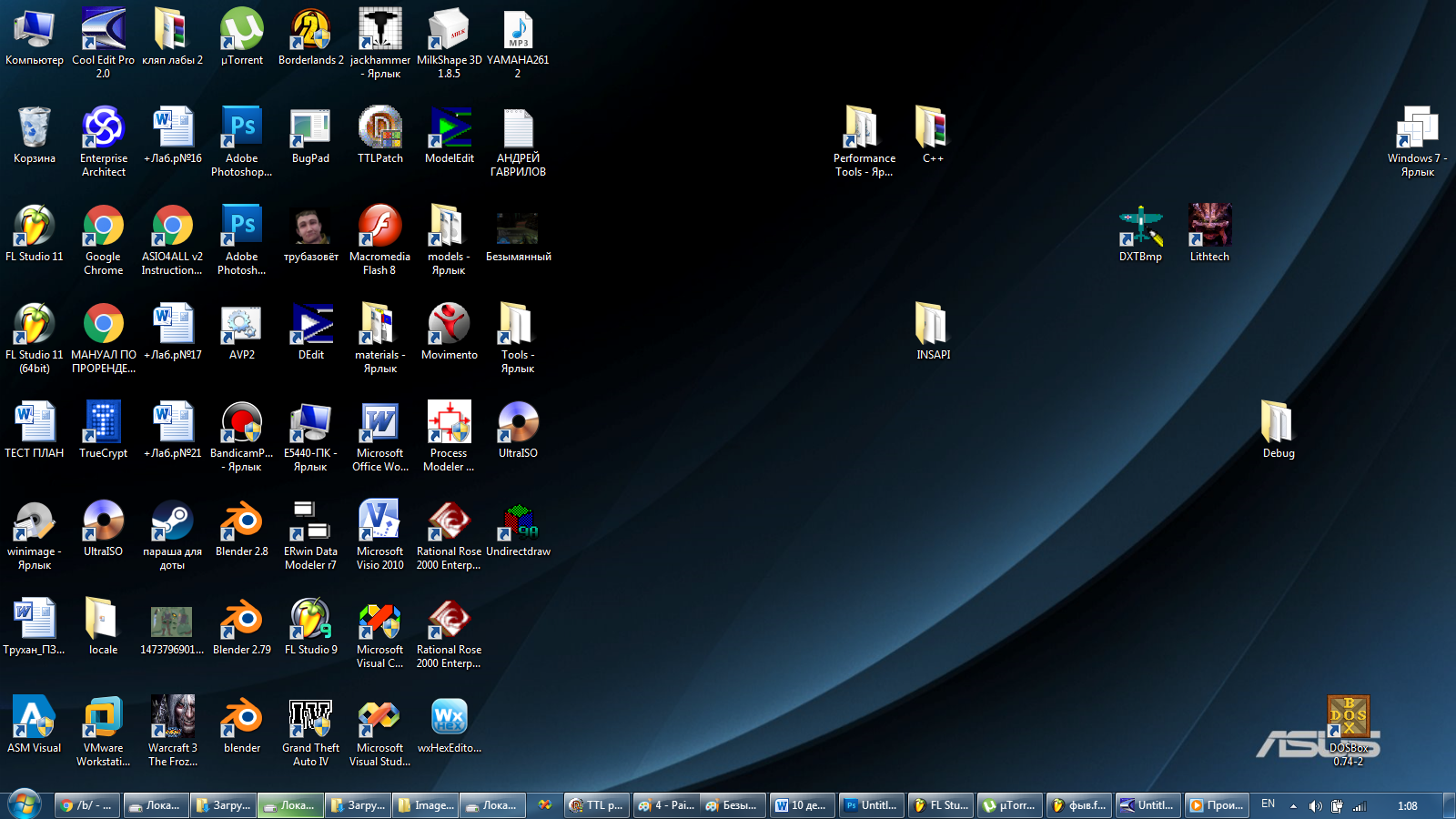Launch Macromedia Flash 8
1456x819 pixels.
(380, 238)
